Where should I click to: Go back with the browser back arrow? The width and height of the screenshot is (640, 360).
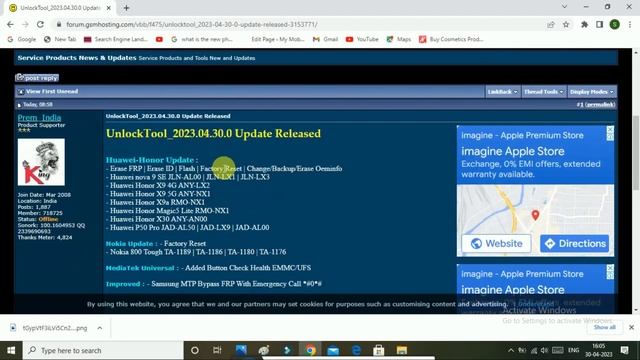10,24
